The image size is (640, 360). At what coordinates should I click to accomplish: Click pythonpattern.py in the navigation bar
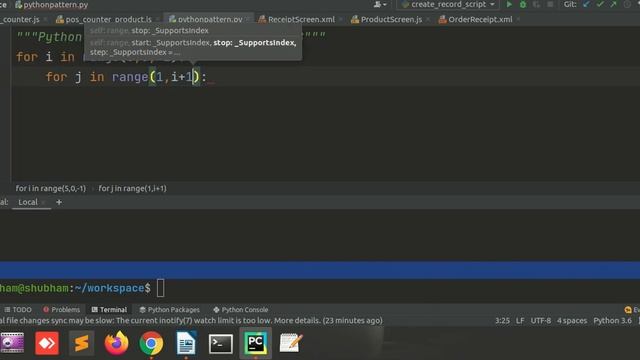(51, 5)
